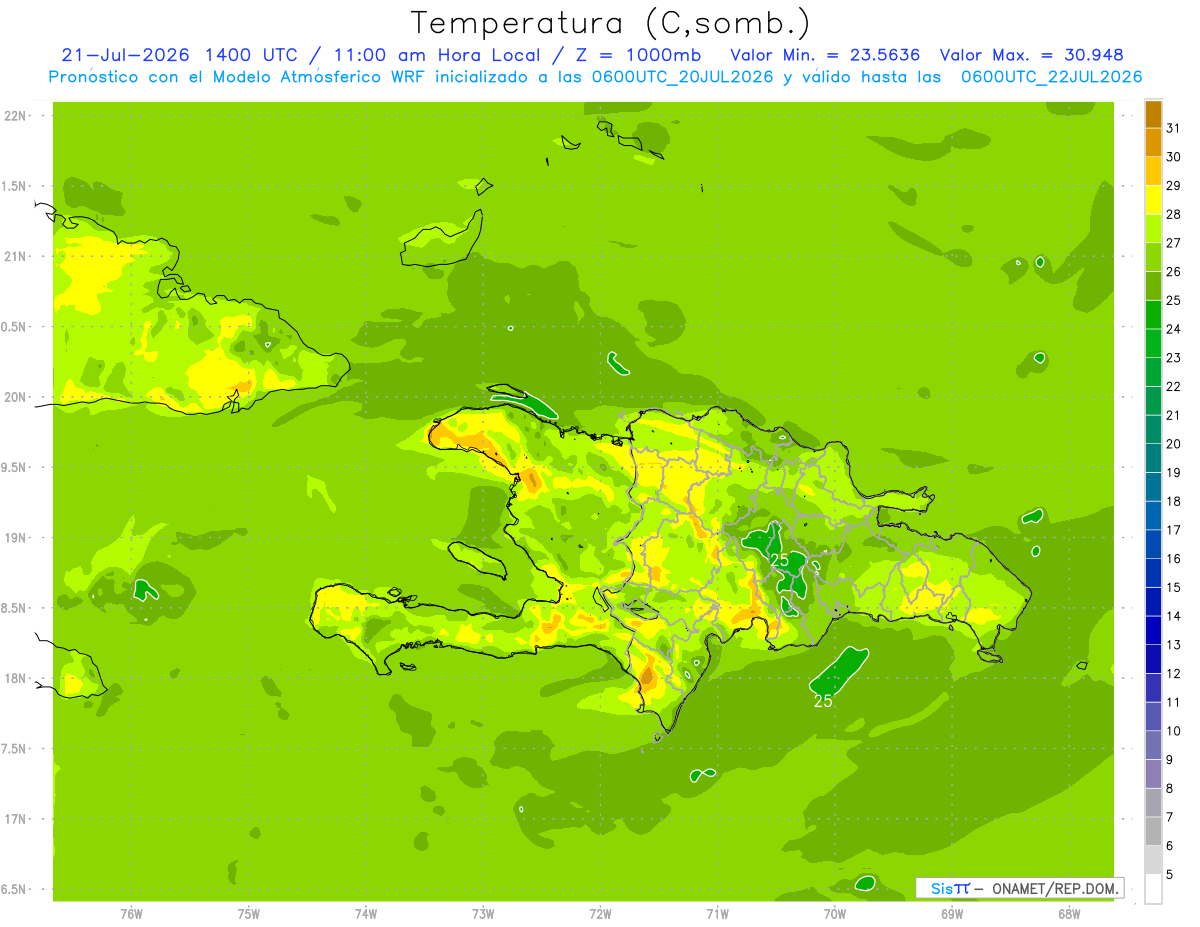Screen dimensions: 1200x927
Task: Click the legend value 28
Action: [x=1173, y=214]
